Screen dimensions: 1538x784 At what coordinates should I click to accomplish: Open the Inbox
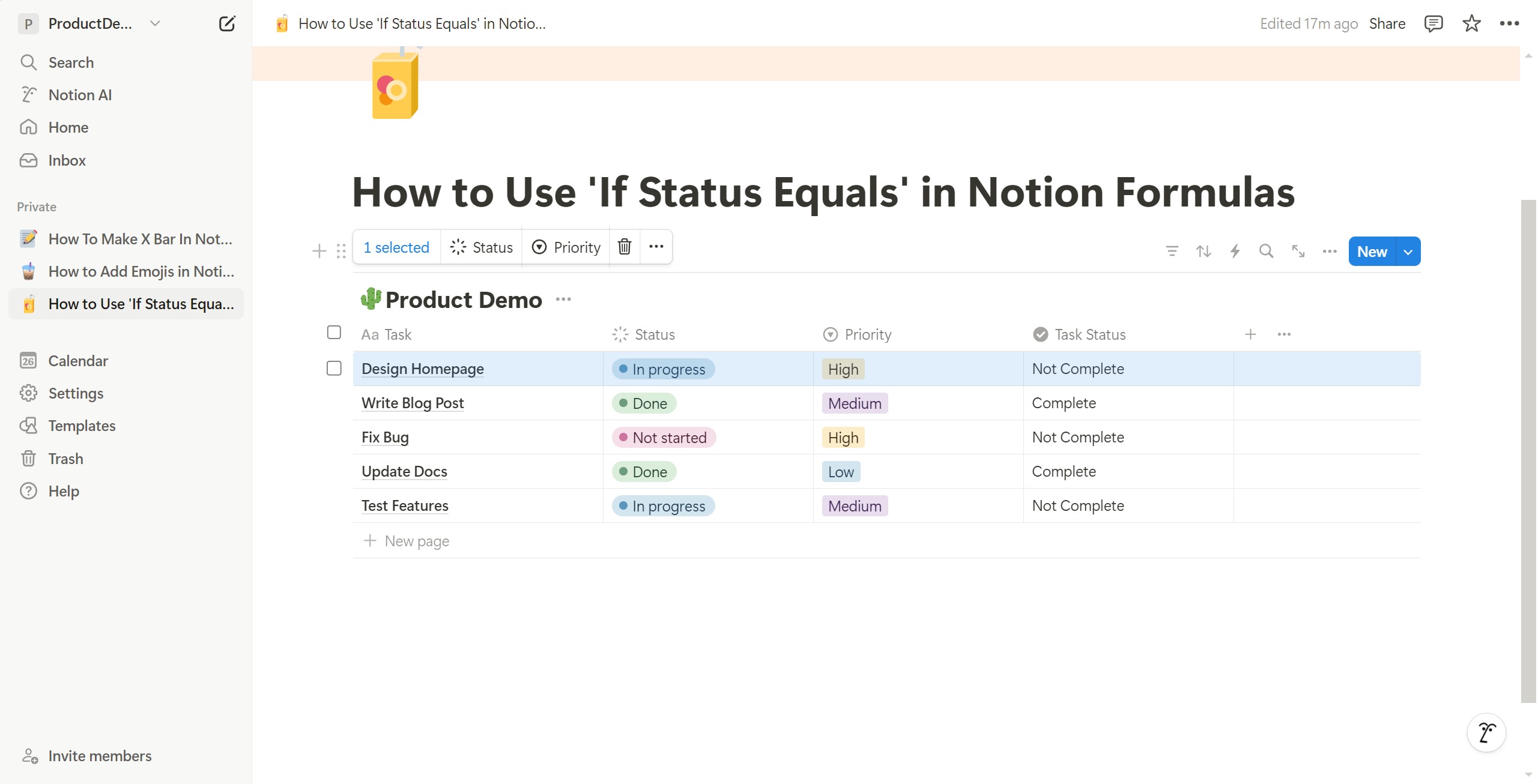coord(67,160)
